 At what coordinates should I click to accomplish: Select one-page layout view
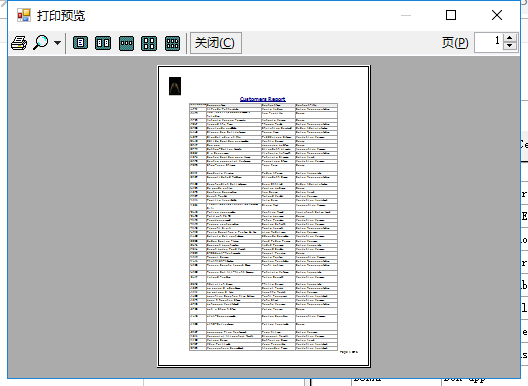[x=80, y=43]
